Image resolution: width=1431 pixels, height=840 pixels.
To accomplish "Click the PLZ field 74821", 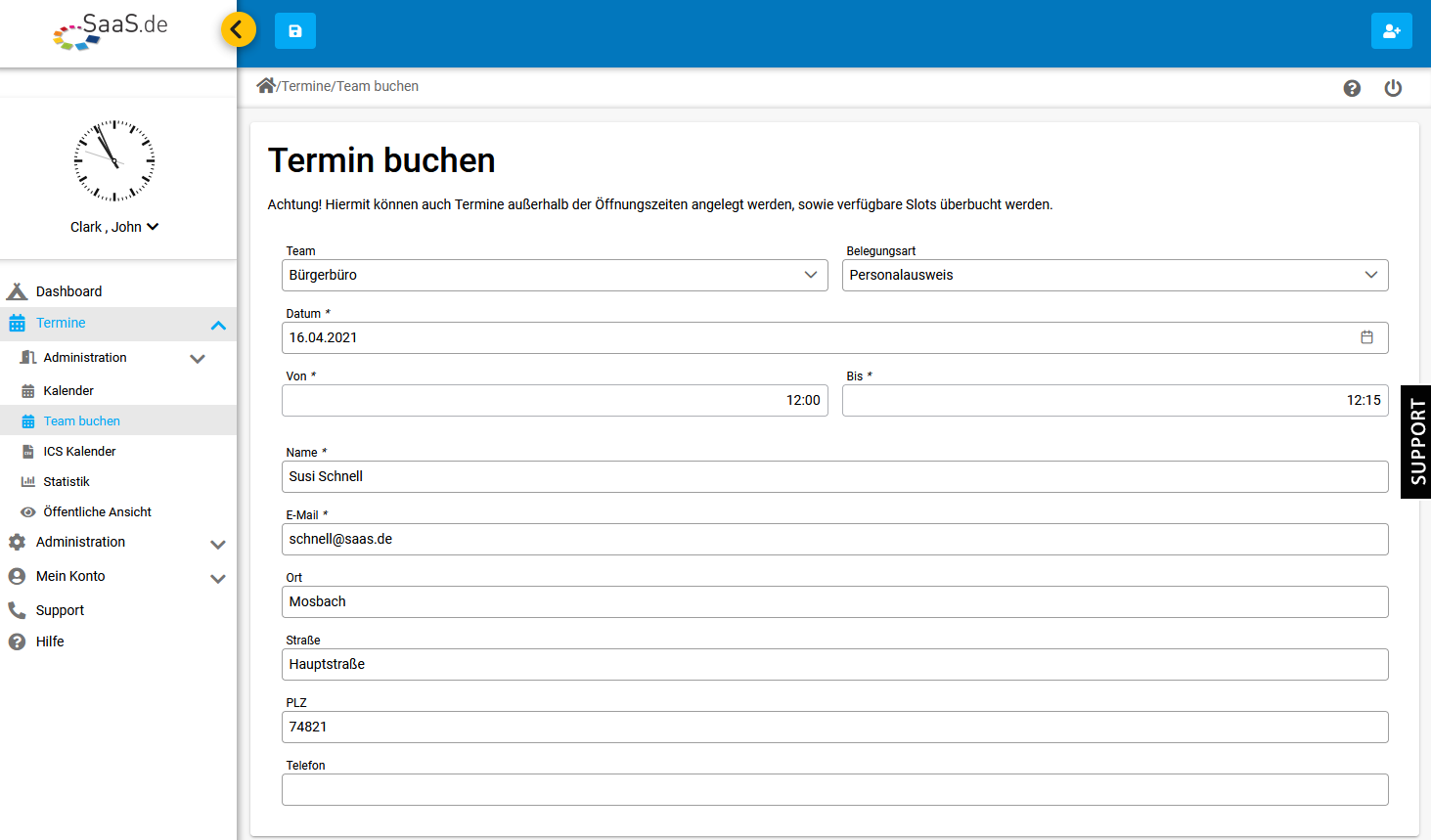I will click(x=834, y=727).
